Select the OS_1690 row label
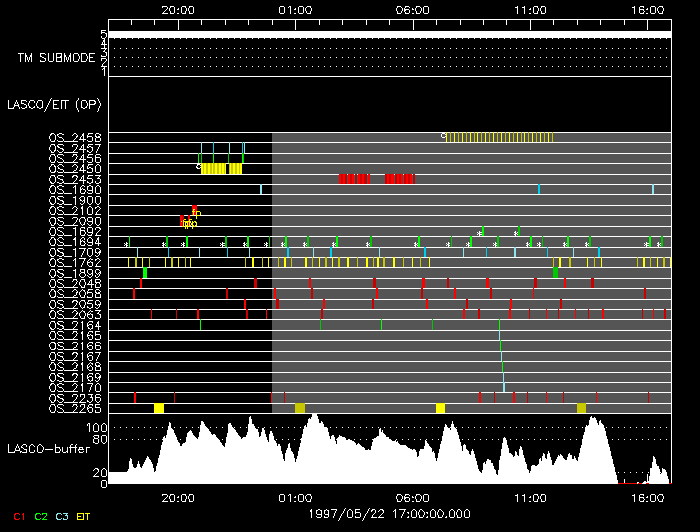Screen dimensions: 700x532 (74, 189)
